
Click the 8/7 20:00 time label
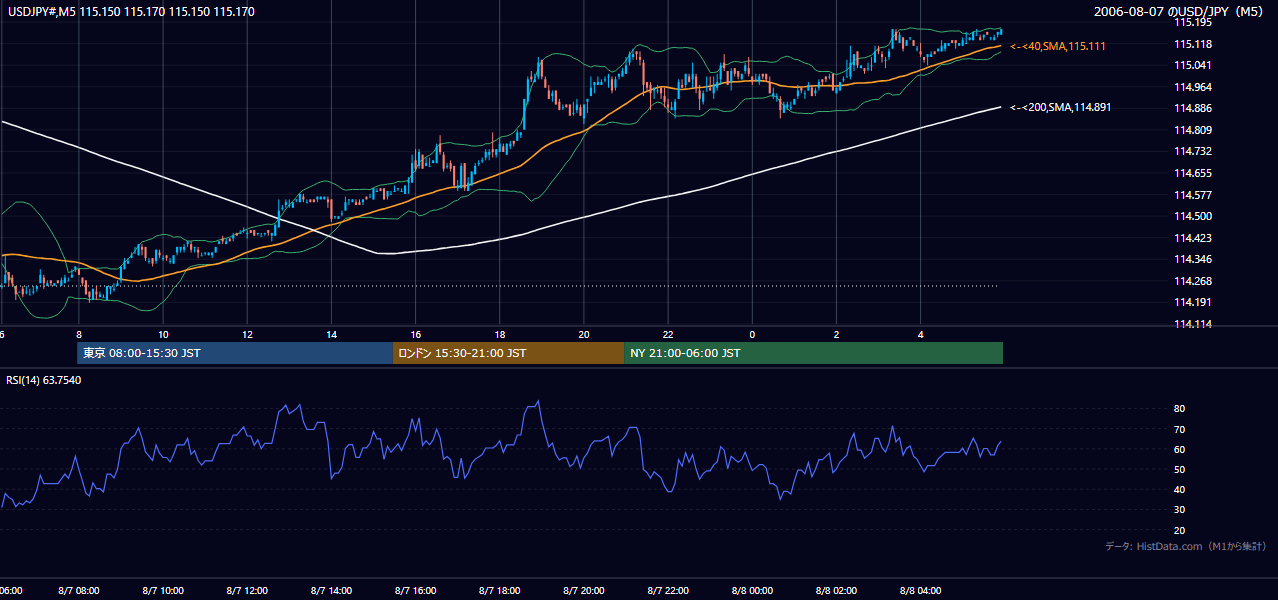(583, 591)
